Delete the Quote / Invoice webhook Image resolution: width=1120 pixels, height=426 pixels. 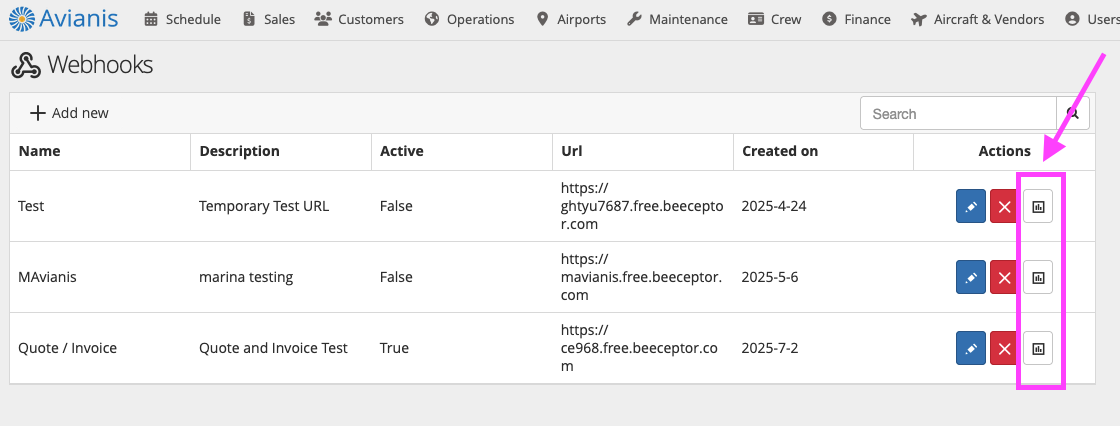tap(1004, 348)
